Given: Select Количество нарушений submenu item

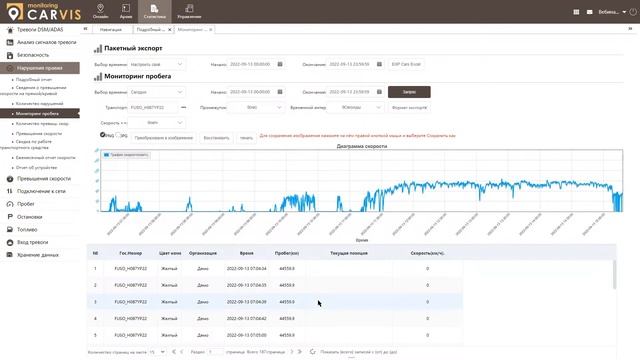Looking at the screenshot, I should click(39, 104).
